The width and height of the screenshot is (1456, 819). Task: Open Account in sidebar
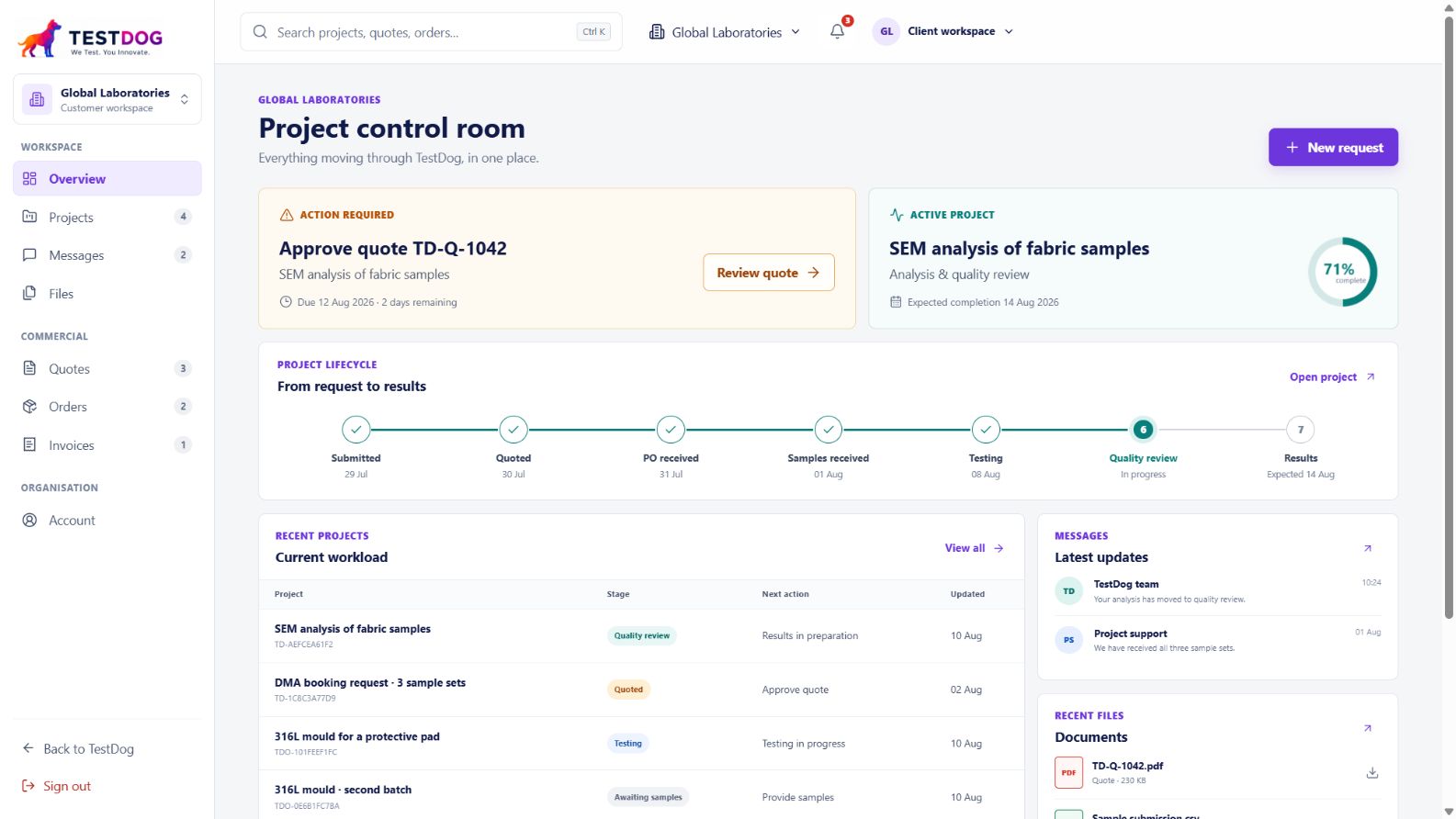click(107, 520)
